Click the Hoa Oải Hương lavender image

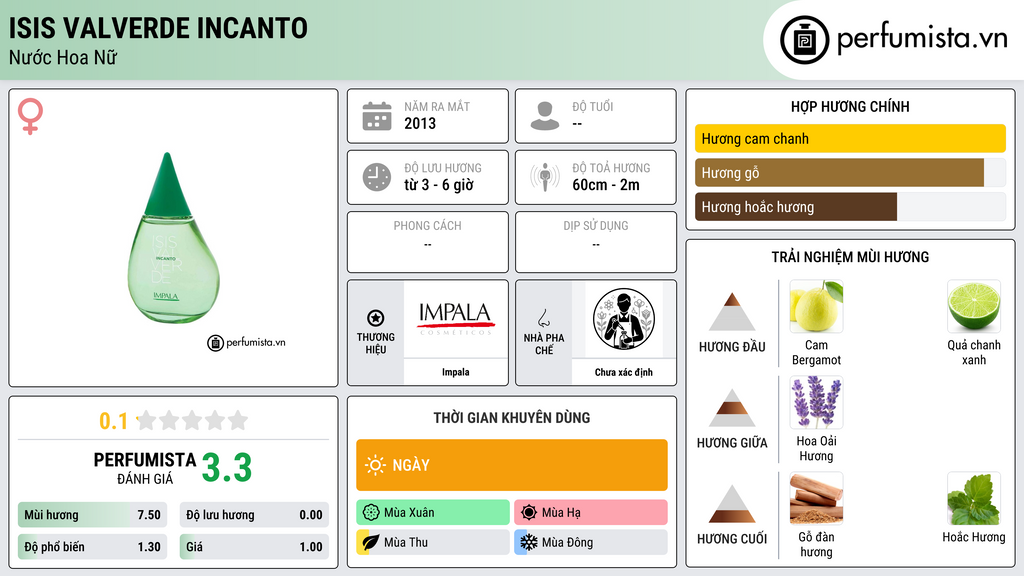[x=816, y=402]
